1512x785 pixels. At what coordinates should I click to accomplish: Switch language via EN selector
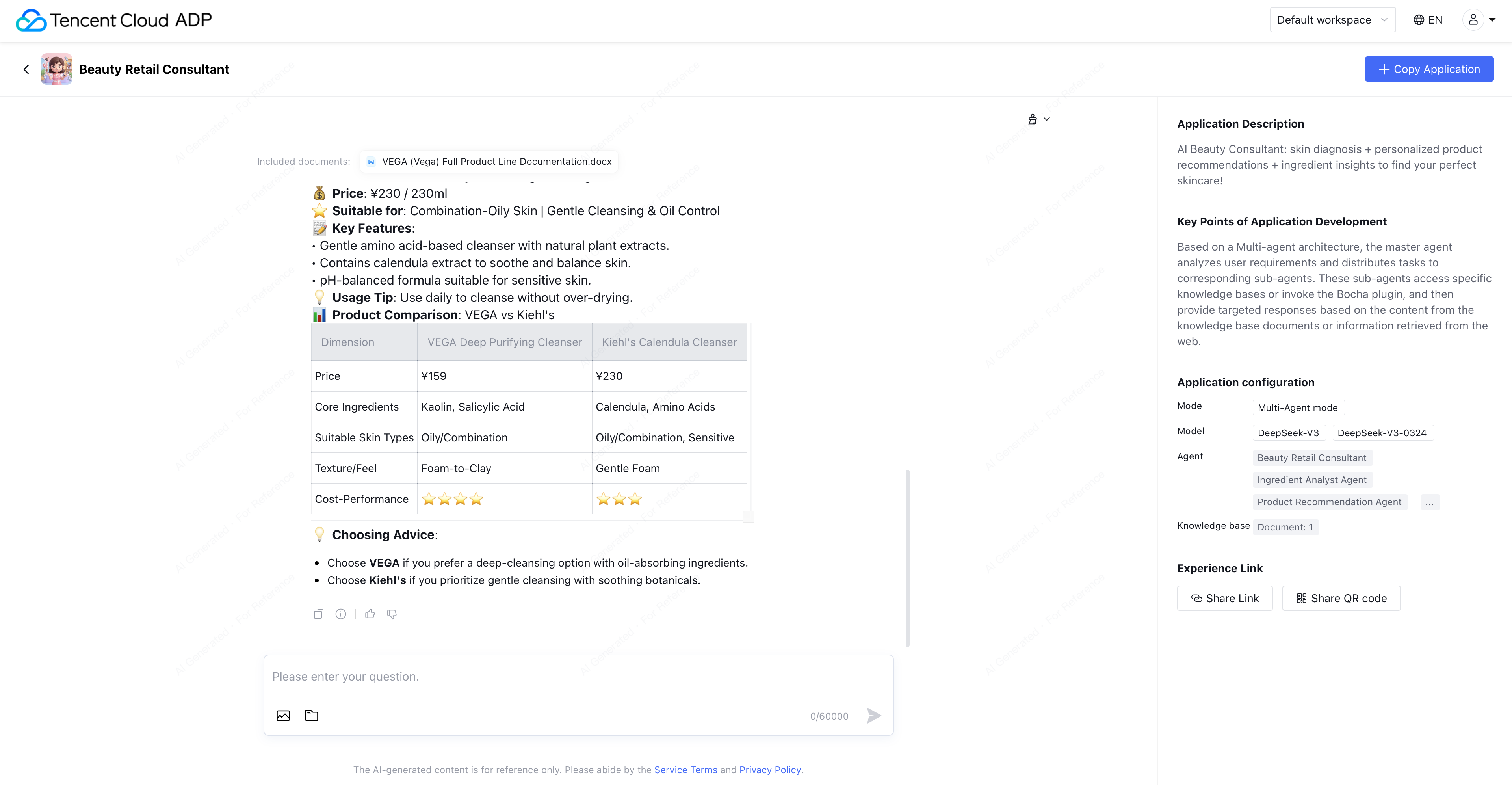[x=1427, y=20]
